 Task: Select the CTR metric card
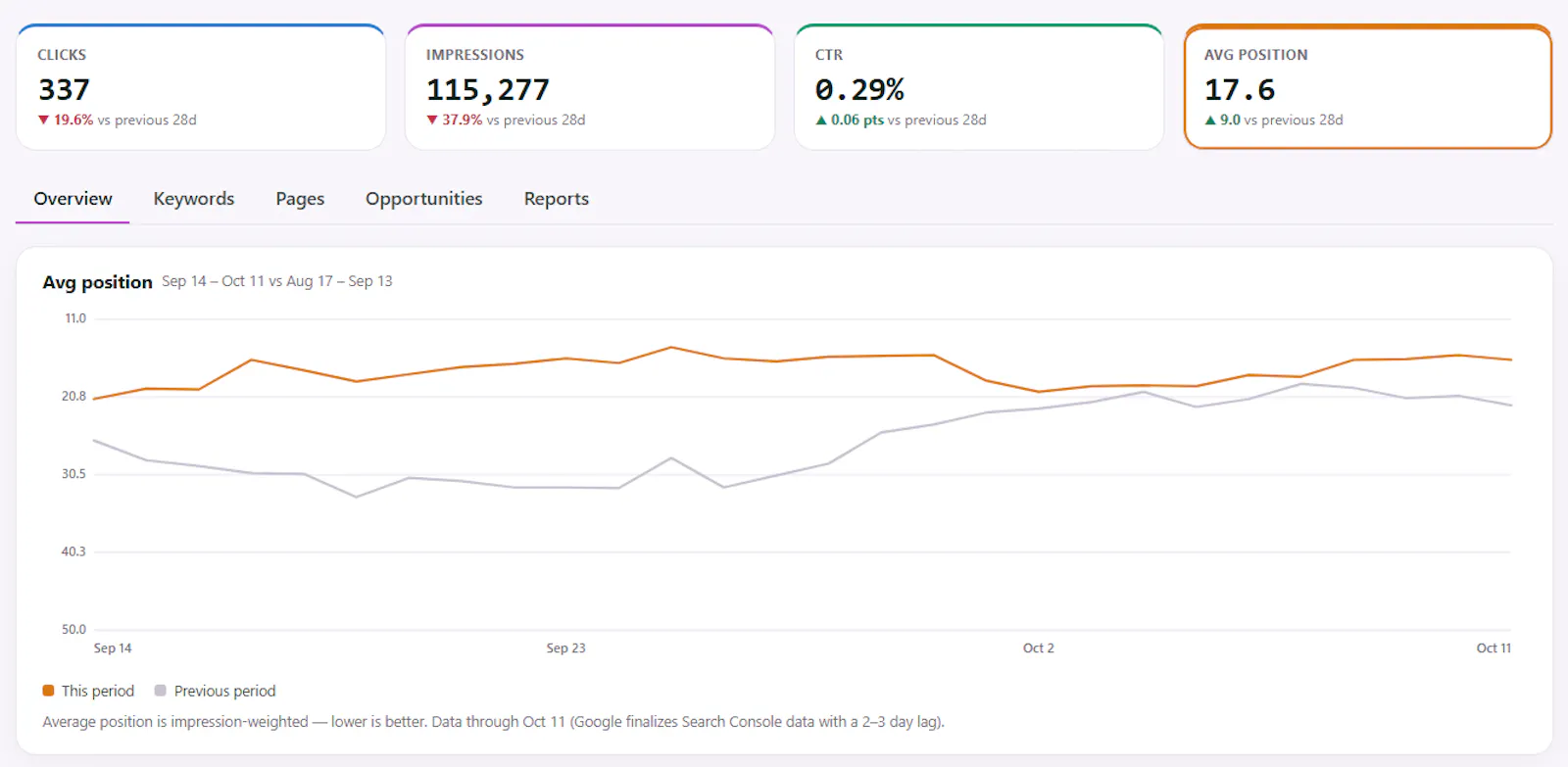(x=979, y=87)
